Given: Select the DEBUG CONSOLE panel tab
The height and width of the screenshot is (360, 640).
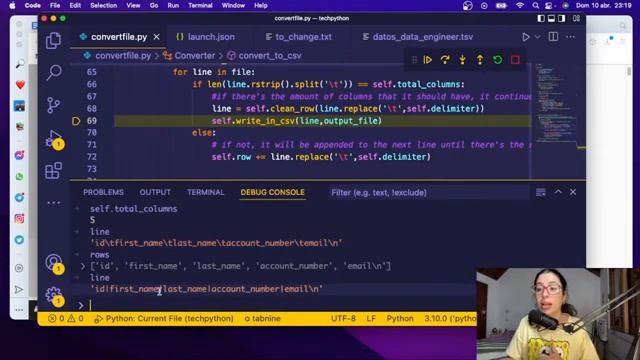Looking at the screenshot, I should [x=272, y=192].
